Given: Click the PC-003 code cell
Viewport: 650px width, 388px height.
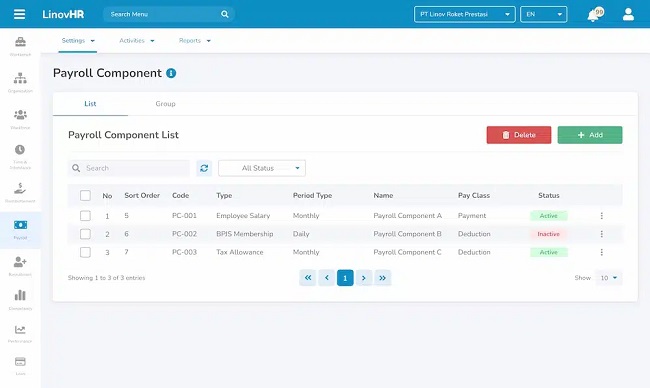Looking at the screenshot, I should coord(184,252).
